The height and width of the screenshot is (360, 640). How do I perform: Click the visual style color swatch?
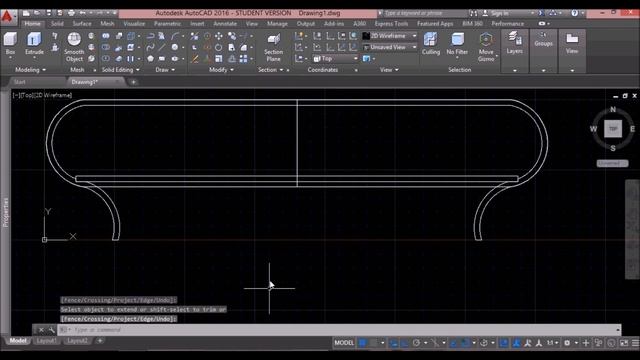pyautogui.click(x=366, y=36)
